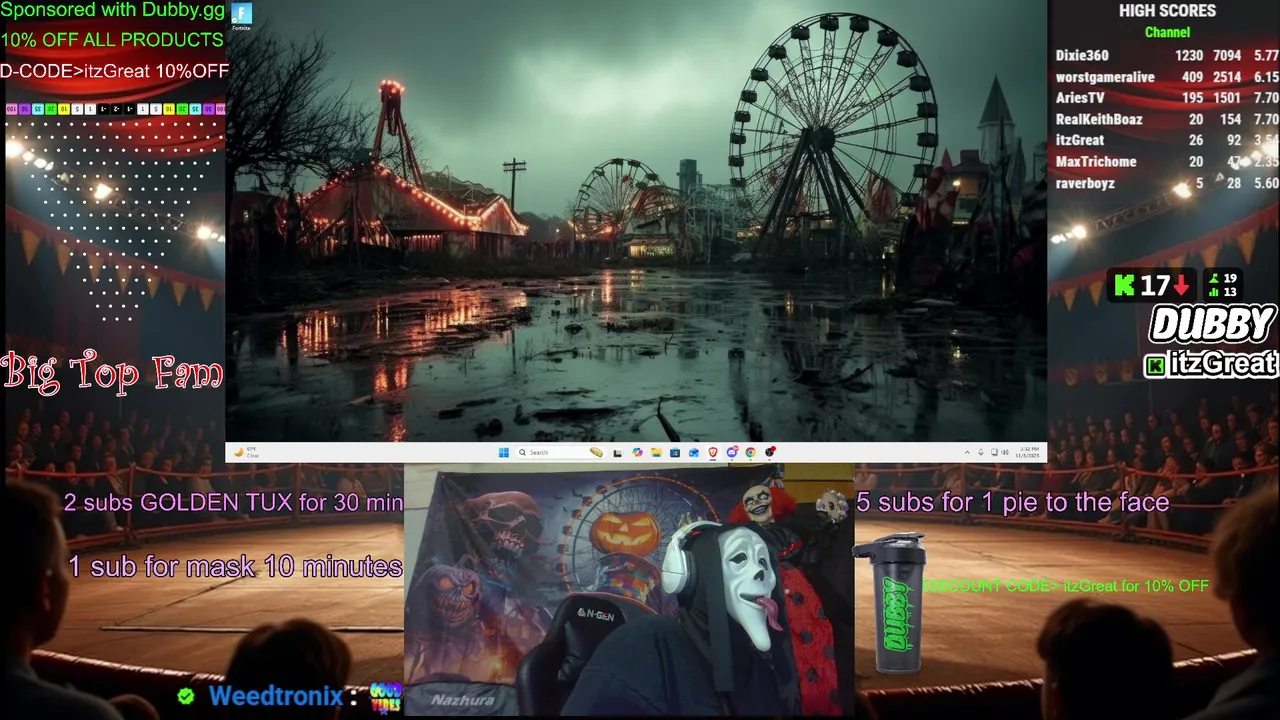Viewport: 1280px width, 720px height.
Task: Click the red down arrow by viewer count
Action: (1181, 287)
